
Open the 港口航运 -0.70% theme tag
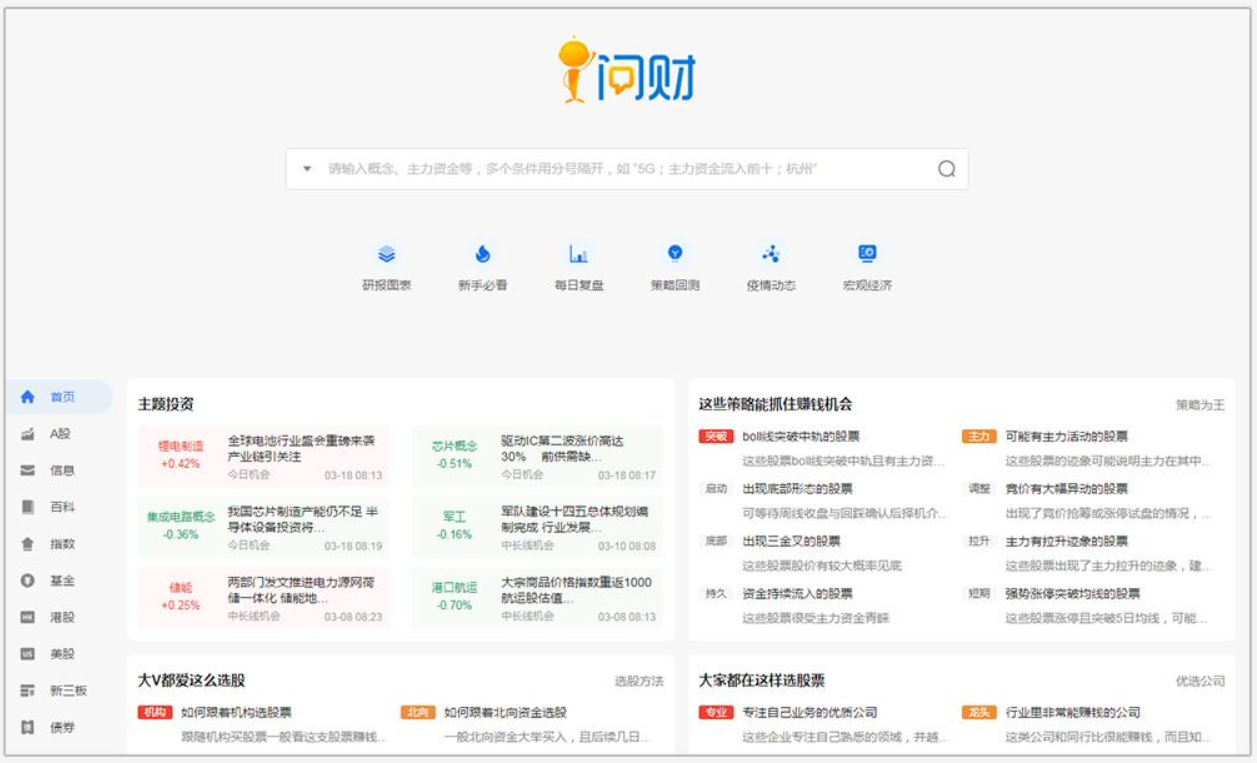point(454,597)
